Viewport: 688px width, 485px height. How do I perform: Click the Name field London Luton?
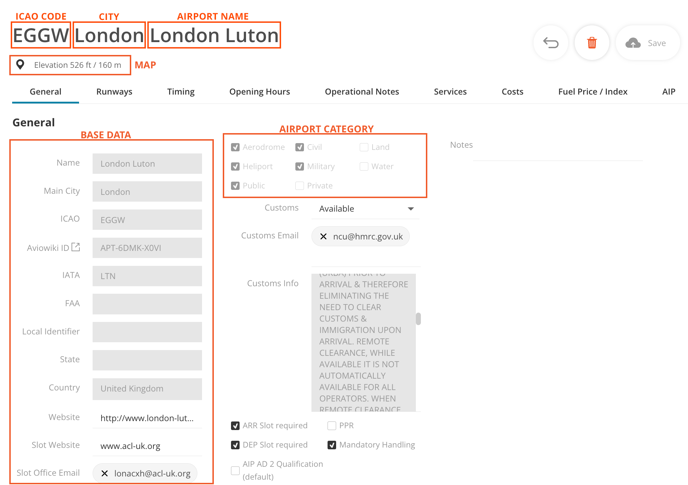[147, 164]
